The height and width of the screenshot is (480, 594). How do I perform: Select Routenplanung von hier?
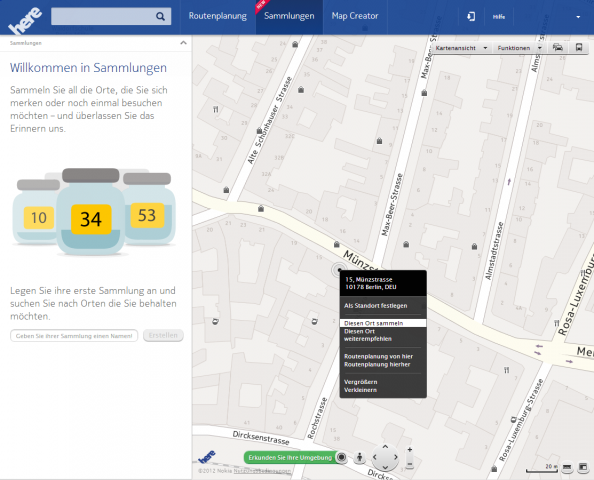coord(378,356)
